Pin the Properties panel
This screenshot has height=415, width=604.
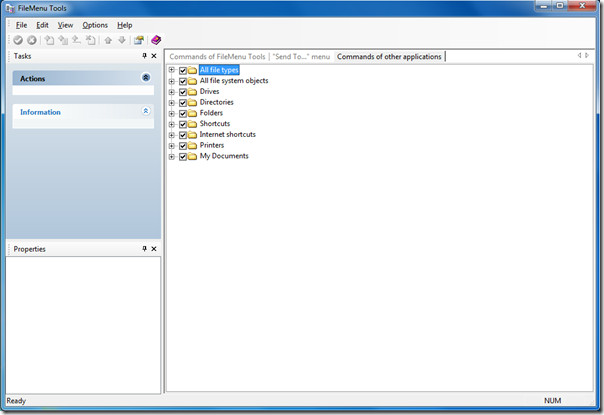[x=144, y=249]
